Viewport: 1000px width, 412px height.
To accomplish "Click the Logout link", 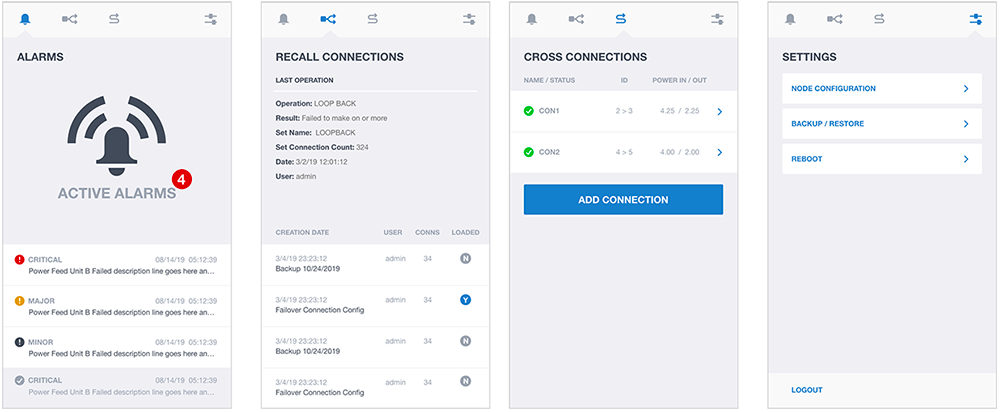I will [x=807, y=390].
